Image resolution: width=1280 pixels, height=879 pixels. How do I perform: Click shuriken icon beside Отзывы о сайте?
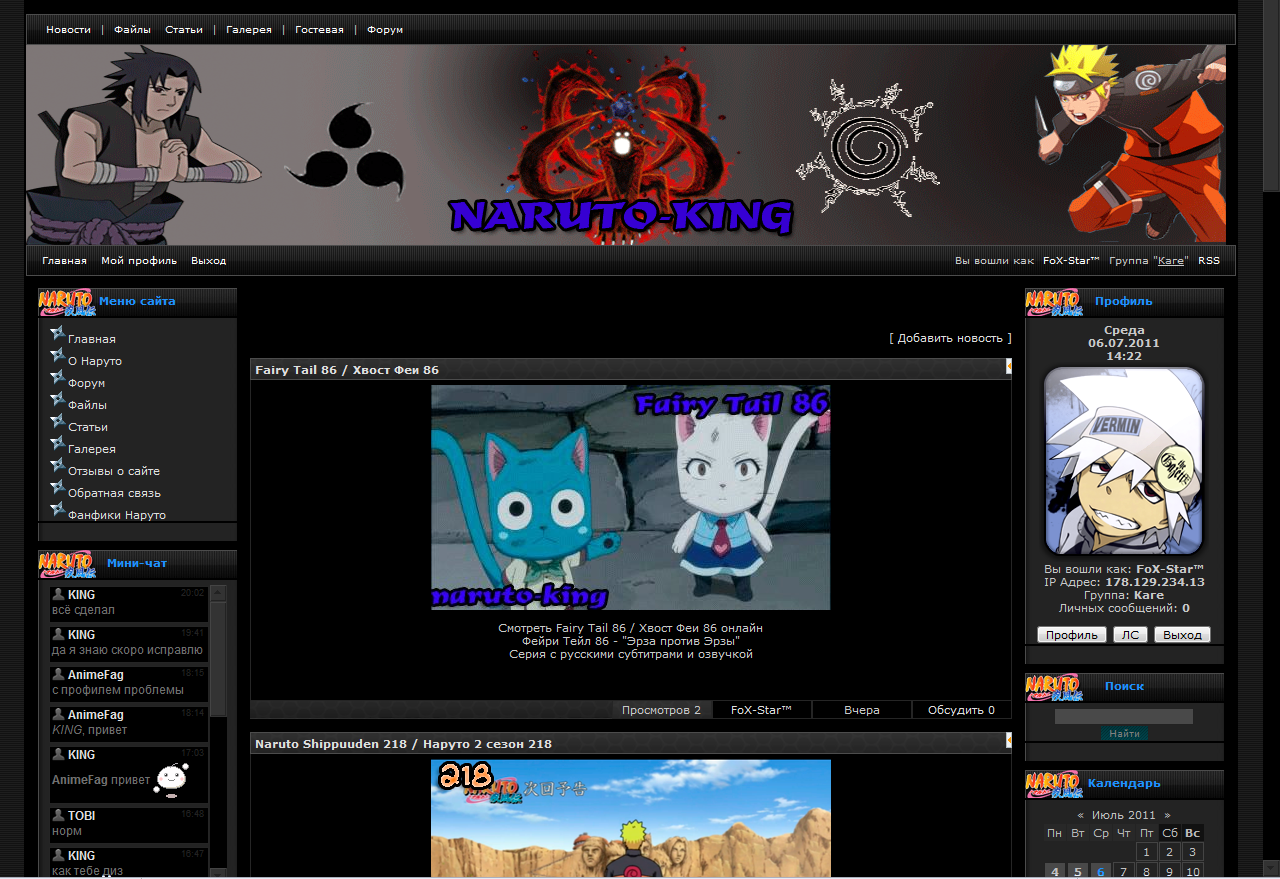coord(57,465)
